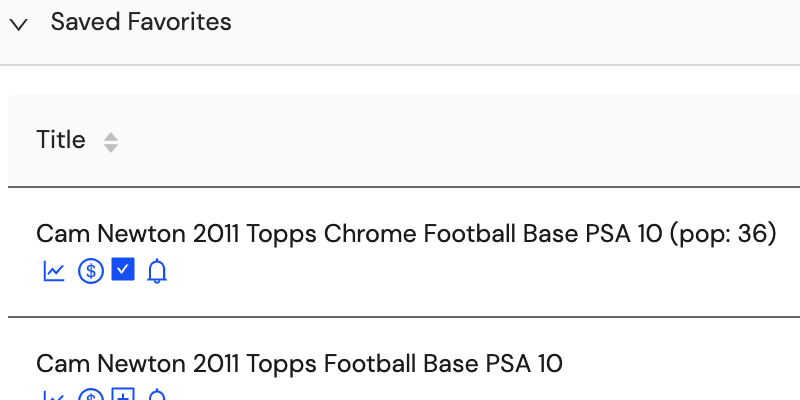Open dollar sales icon for Topps Football Base

91,394
